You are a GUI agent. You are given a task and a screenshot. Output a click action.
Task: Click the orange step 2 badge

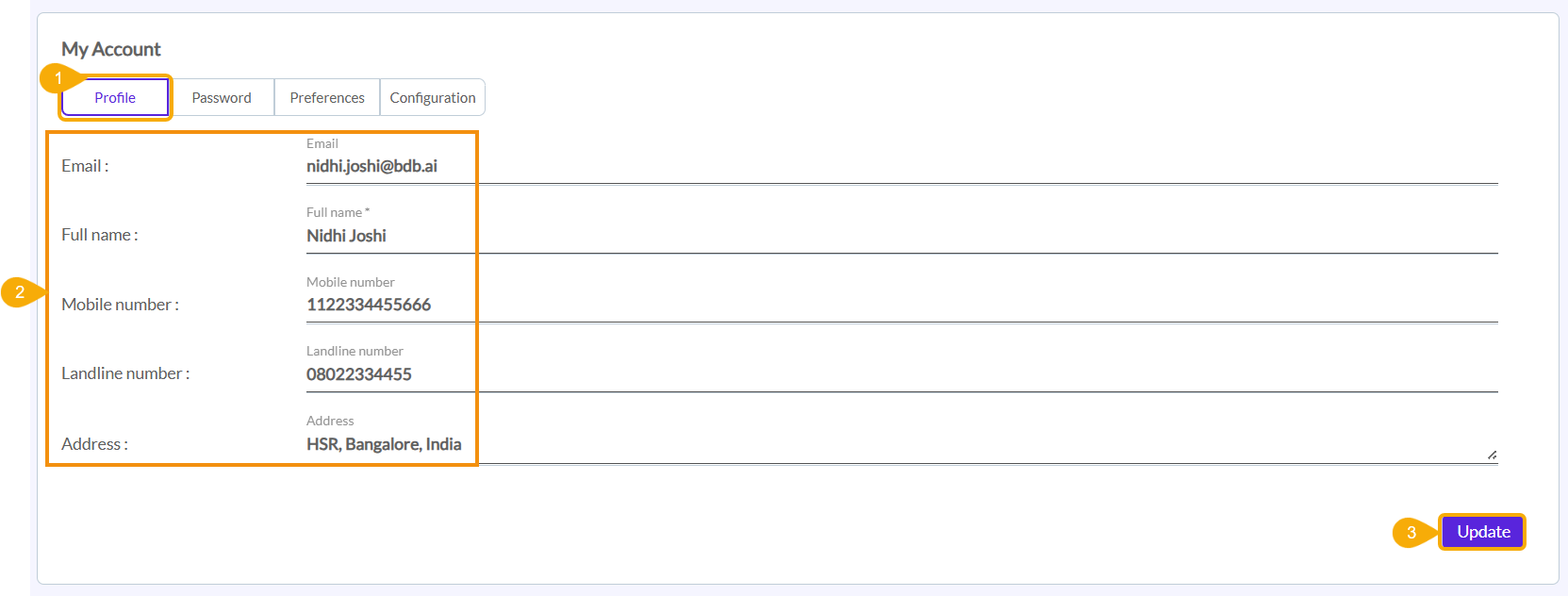point(20,292)
